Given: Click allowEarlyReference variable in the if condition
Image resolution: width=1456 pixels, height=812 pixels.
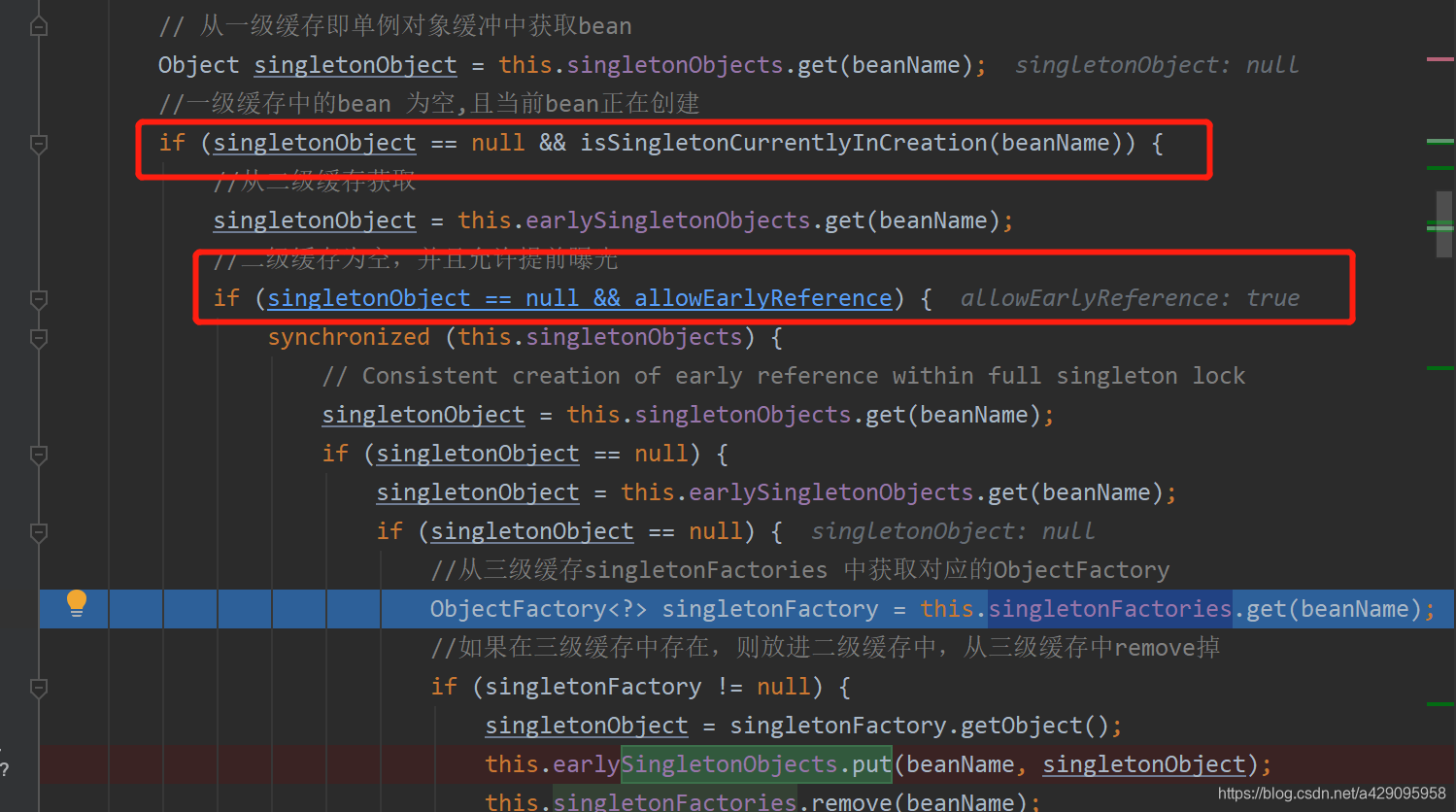Looking at the screenshot, I should click(x=763, y=298).
